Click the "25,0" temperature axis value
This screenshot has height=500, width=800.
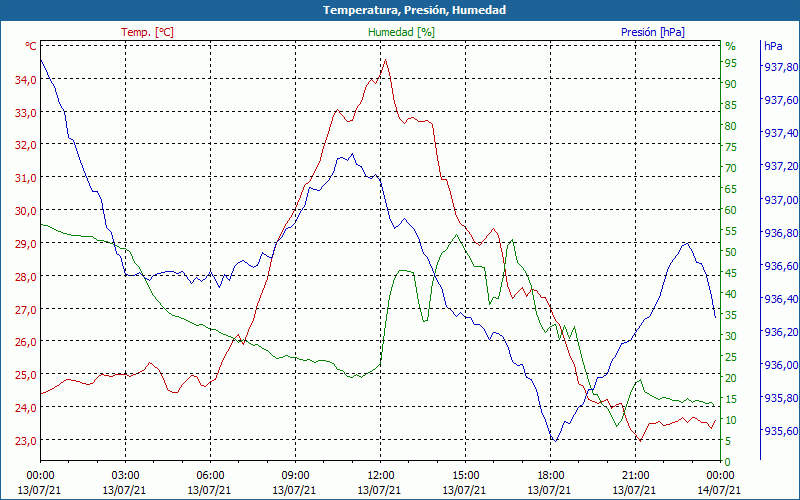[26, 374]
